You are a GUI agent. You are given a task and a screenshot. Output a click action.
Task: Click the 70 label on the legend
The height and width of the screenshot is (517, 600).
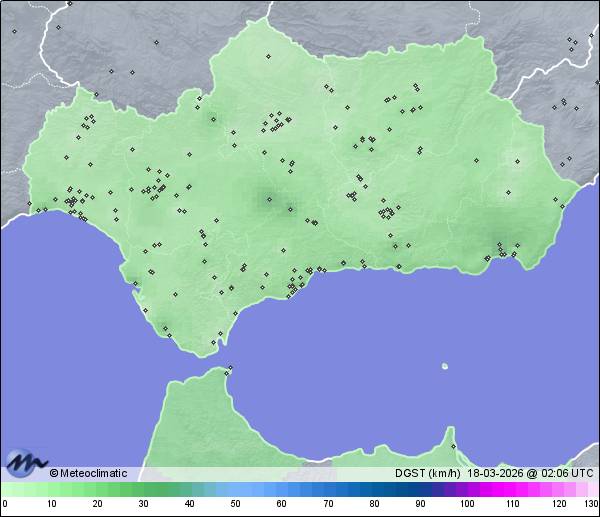[x=327, y=504]
